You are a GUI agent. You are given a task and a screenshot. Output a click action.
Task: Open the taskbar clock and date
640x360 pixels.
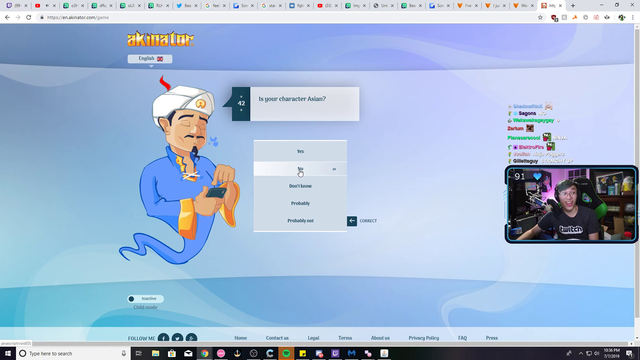pyautogui.click(x=611, y=353)
